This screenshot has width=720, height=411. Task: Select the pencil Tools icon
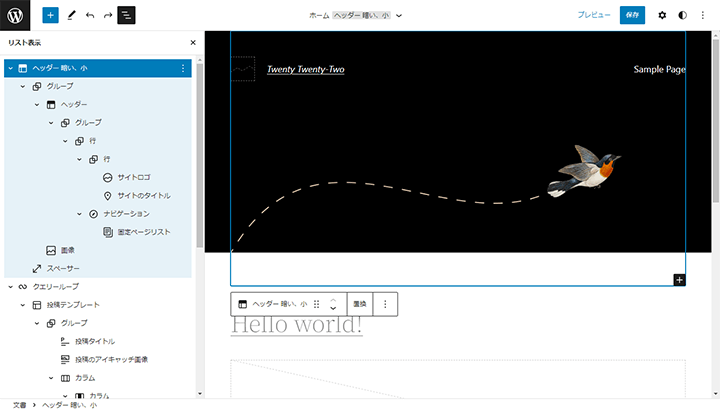tap(71, 15)
